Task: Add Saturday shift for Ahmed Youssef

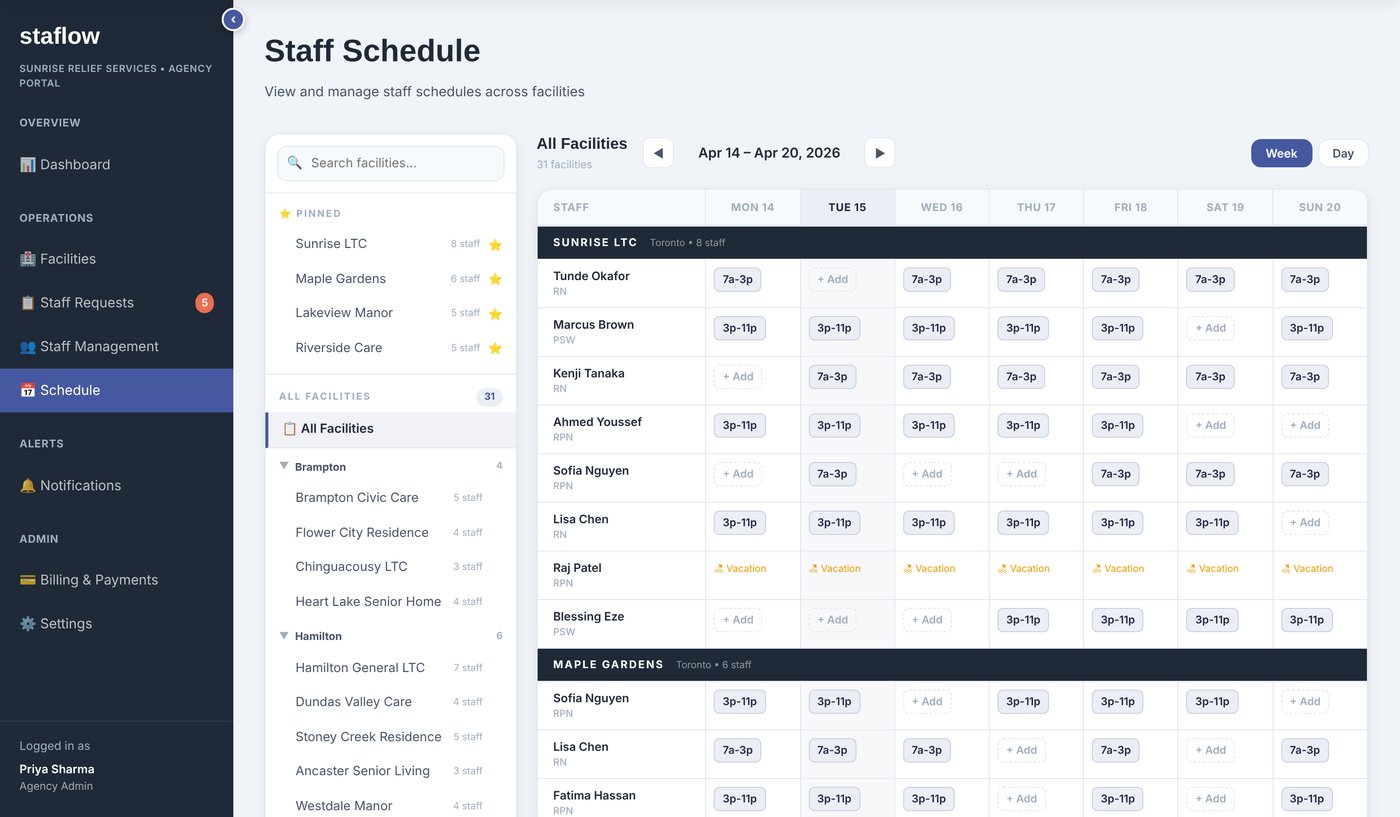Action: coord(1210,426)
